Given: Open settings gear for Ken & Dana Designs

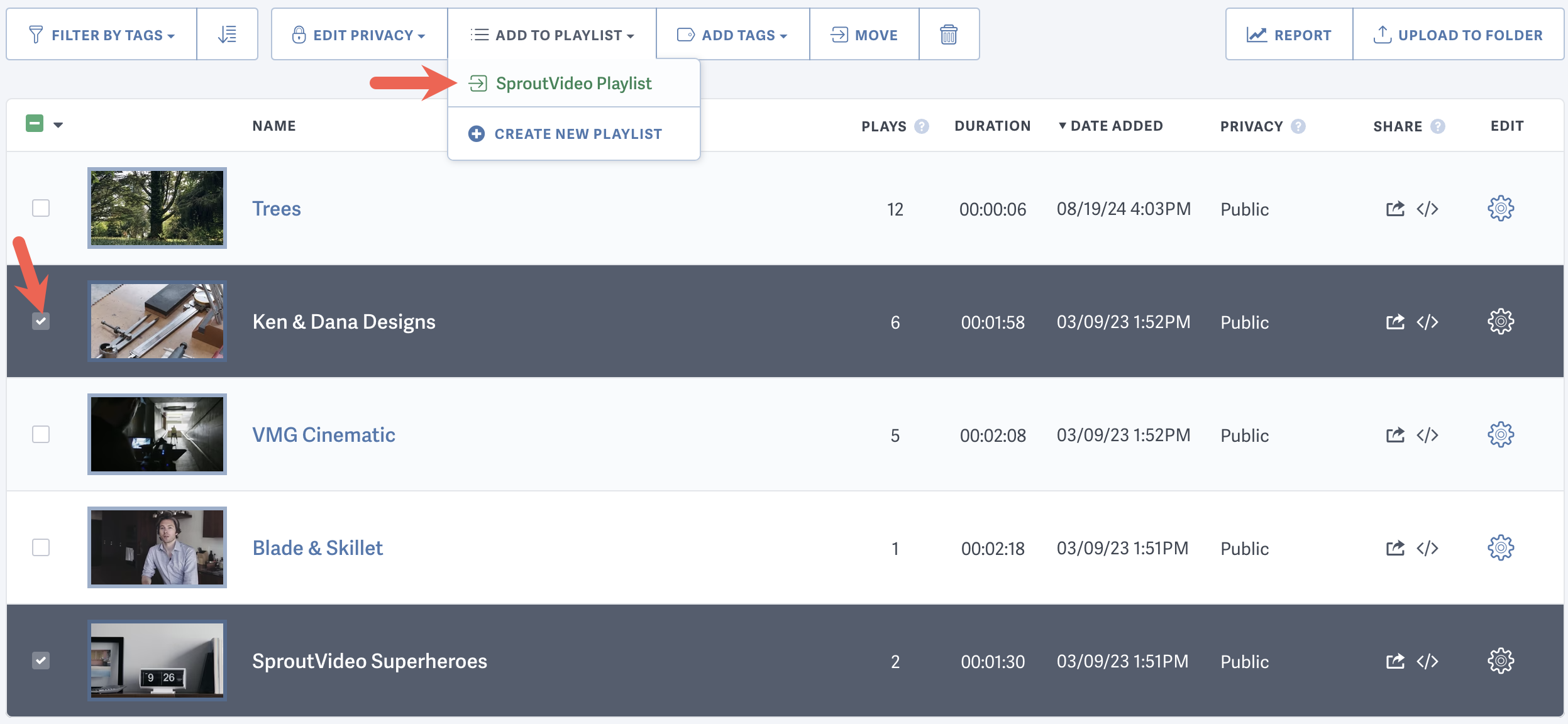Looking at the screenshot, I should tap(1501, 321).
